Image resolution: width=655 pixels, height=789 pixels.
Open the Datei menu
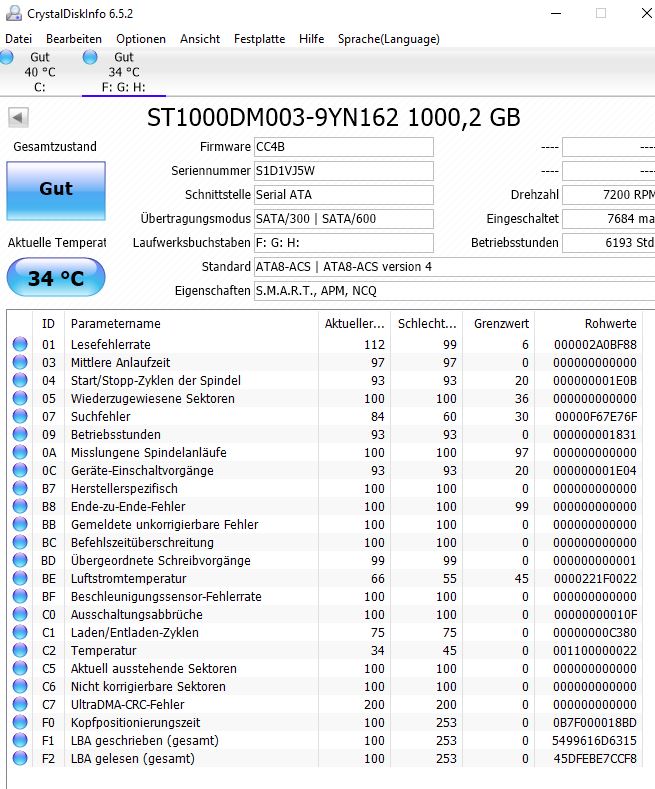pos(19,39)
